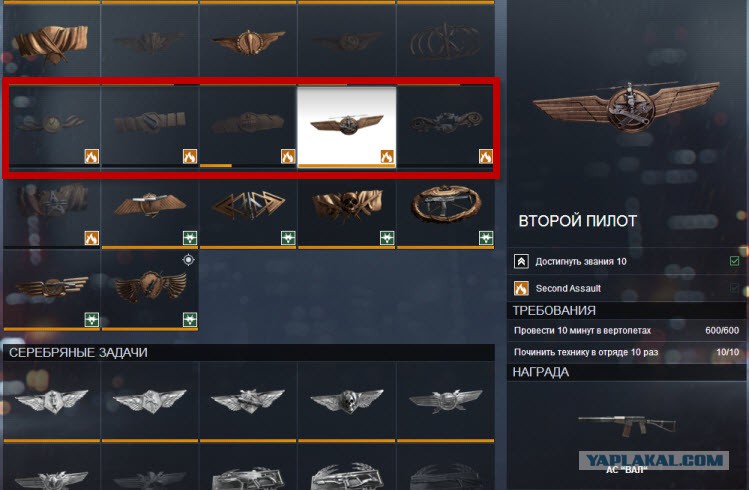This screenshot has width=749, height=490.
Task: Click the green jet icon on the gun ring badge
Action: (485, 237)
